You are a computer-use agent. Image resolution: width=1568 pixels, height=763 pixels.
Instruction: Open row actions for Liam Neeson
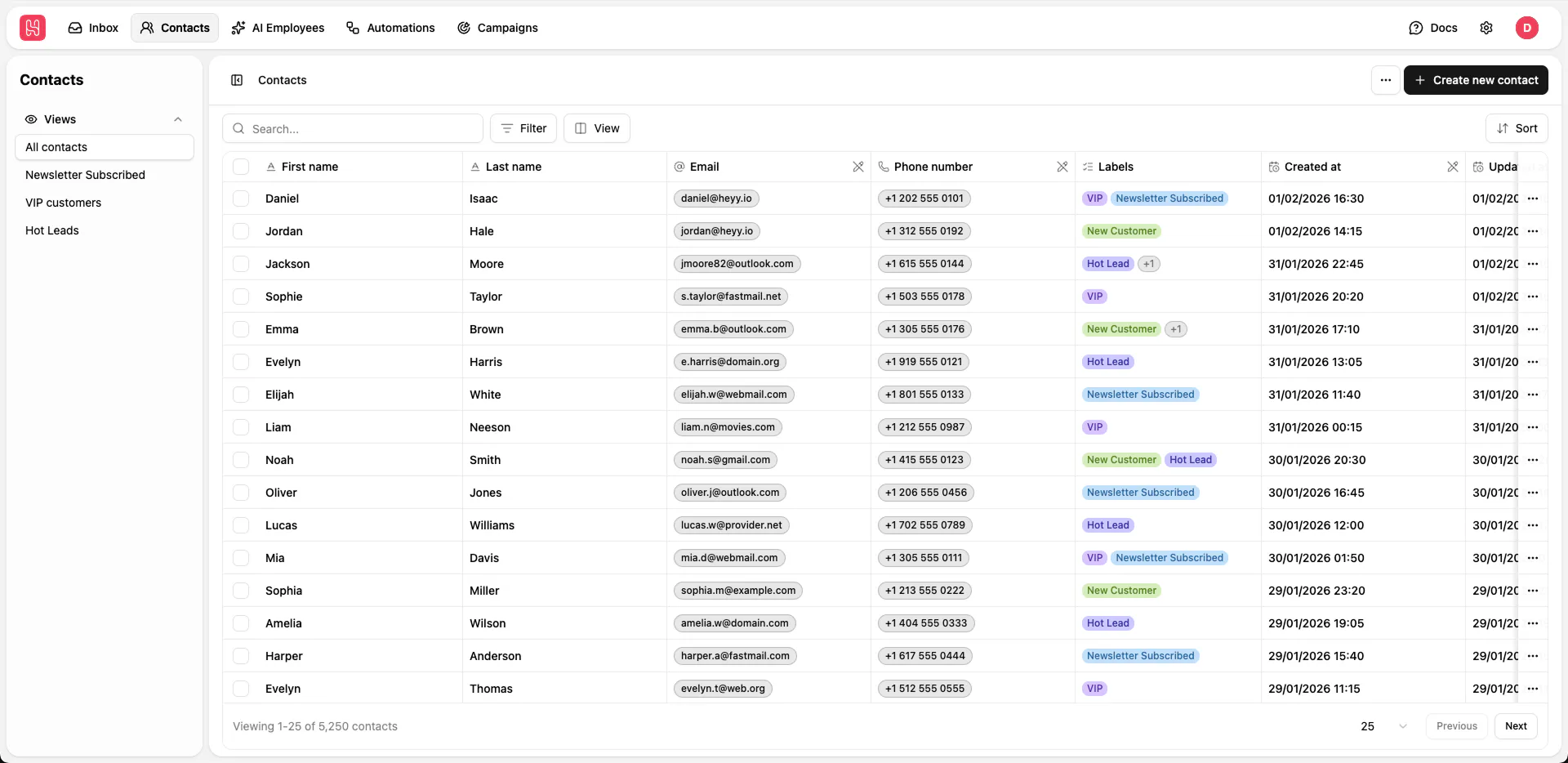pos(1533,427)
